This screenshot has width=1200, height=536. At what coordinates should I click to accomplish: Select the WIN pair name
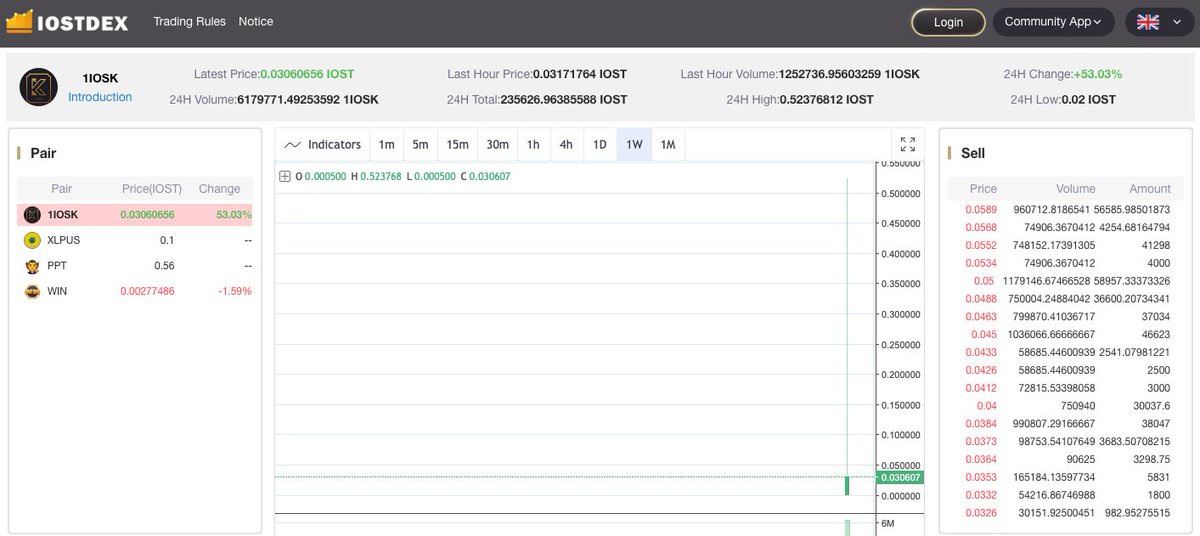[x=57, y=291]
